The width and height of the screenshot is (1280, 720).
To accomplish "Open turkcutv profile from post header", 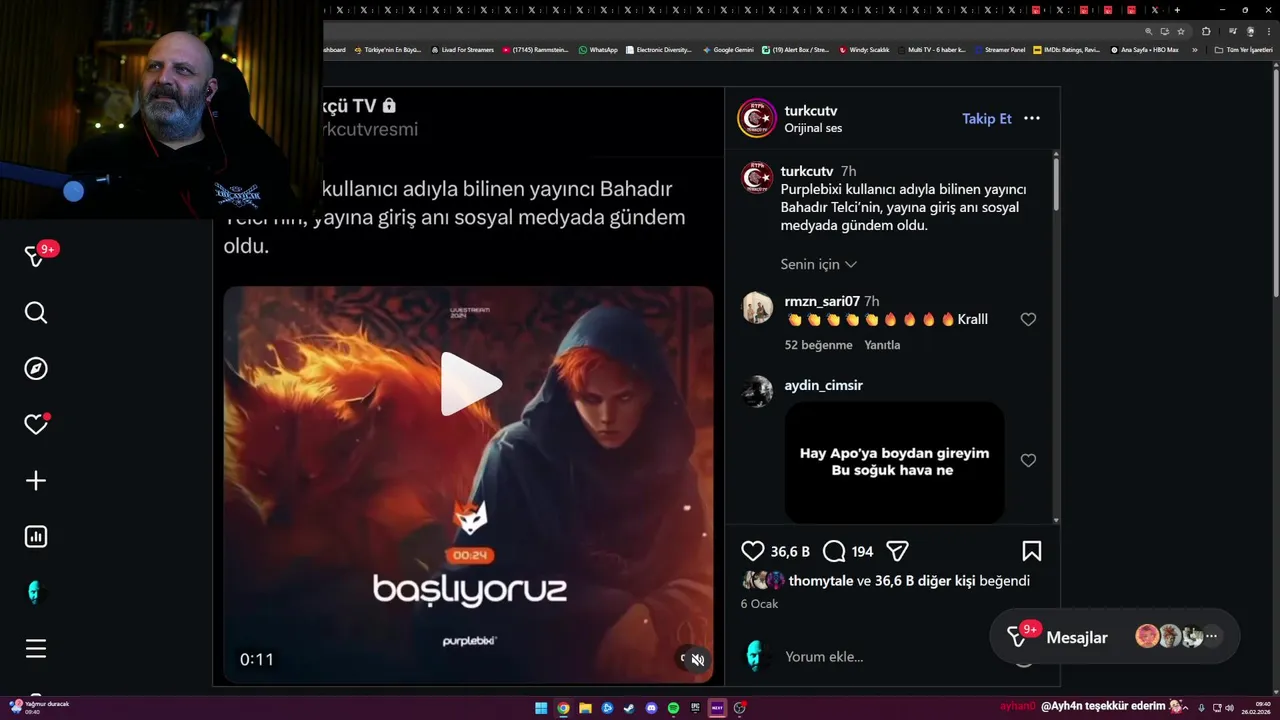I will pos(811,110).
